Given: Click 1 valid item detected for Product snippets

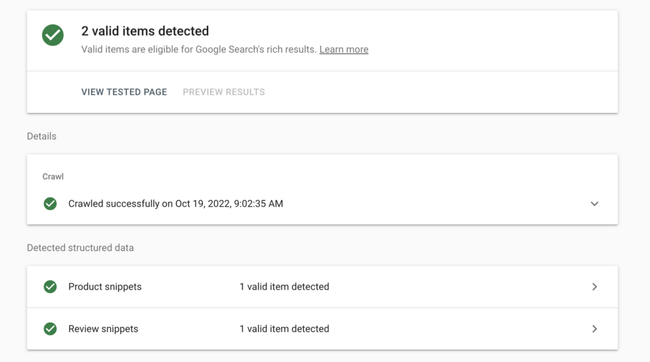Looking at the screenshot, I should point(284,287).
